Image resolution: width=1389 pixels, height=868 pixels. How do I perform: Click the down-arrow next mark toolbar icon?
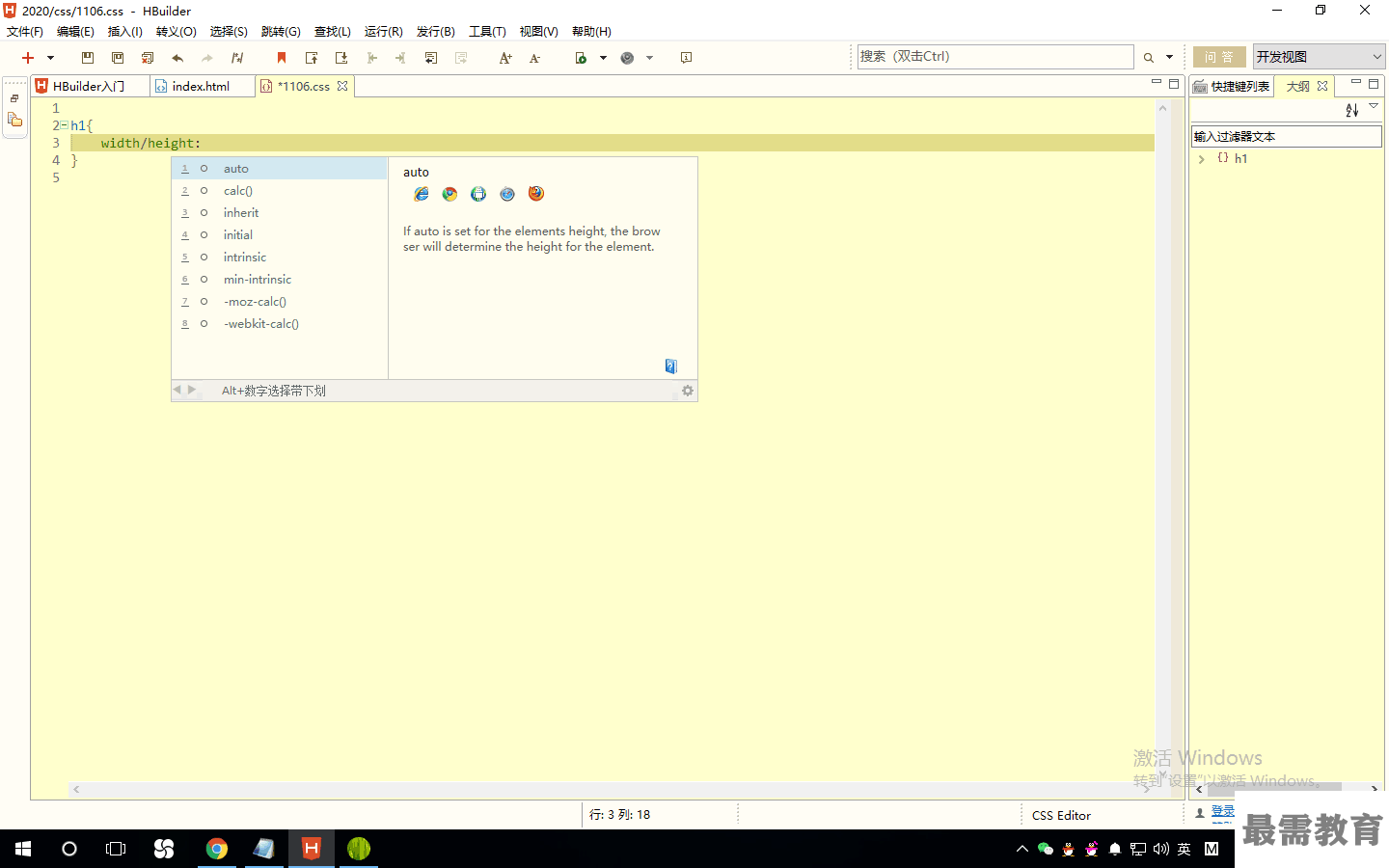(x=341, y=58)
